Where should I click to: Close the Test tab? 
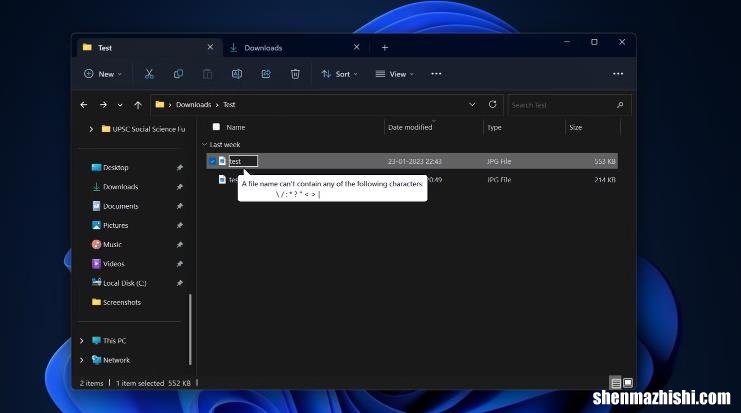pos(210,47)
